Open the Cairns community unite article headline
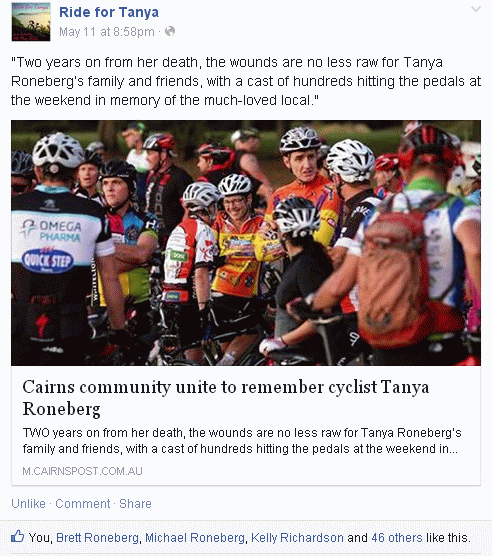492x556 pixels. point(226,397)
